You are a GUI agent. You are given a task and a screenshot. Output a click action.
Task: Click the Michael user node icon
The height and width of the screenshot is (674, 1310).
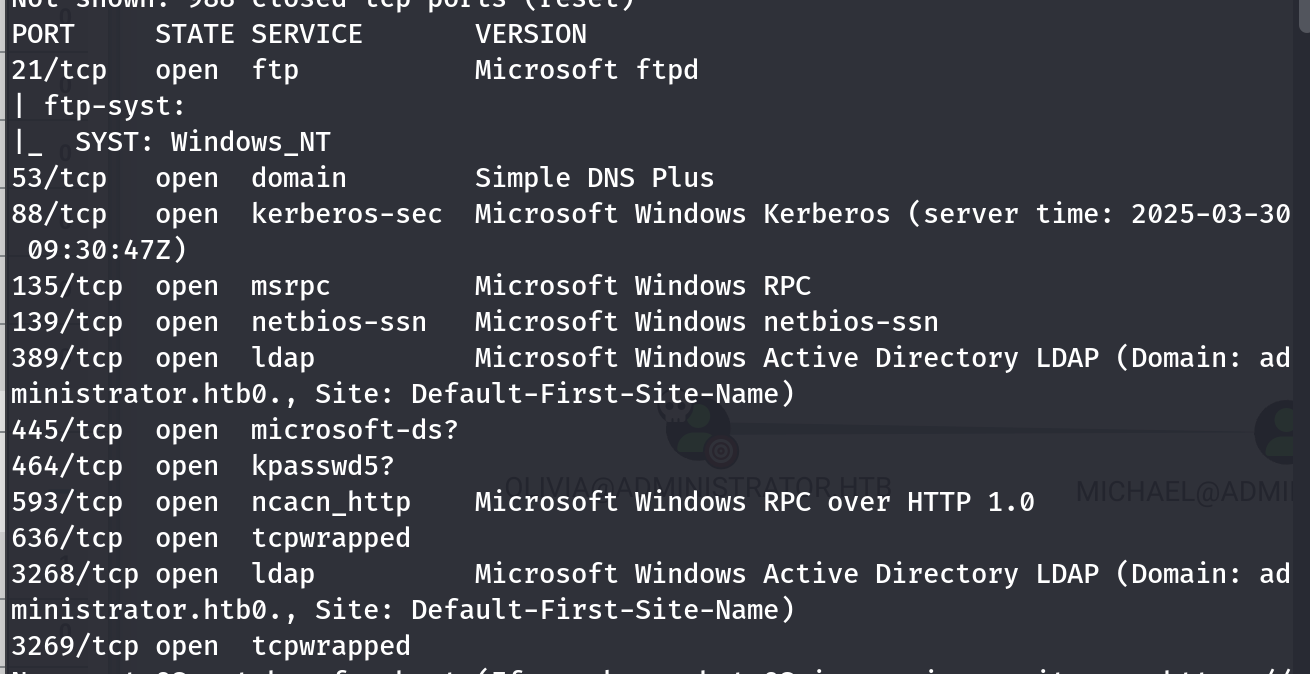click(1282, 431)
